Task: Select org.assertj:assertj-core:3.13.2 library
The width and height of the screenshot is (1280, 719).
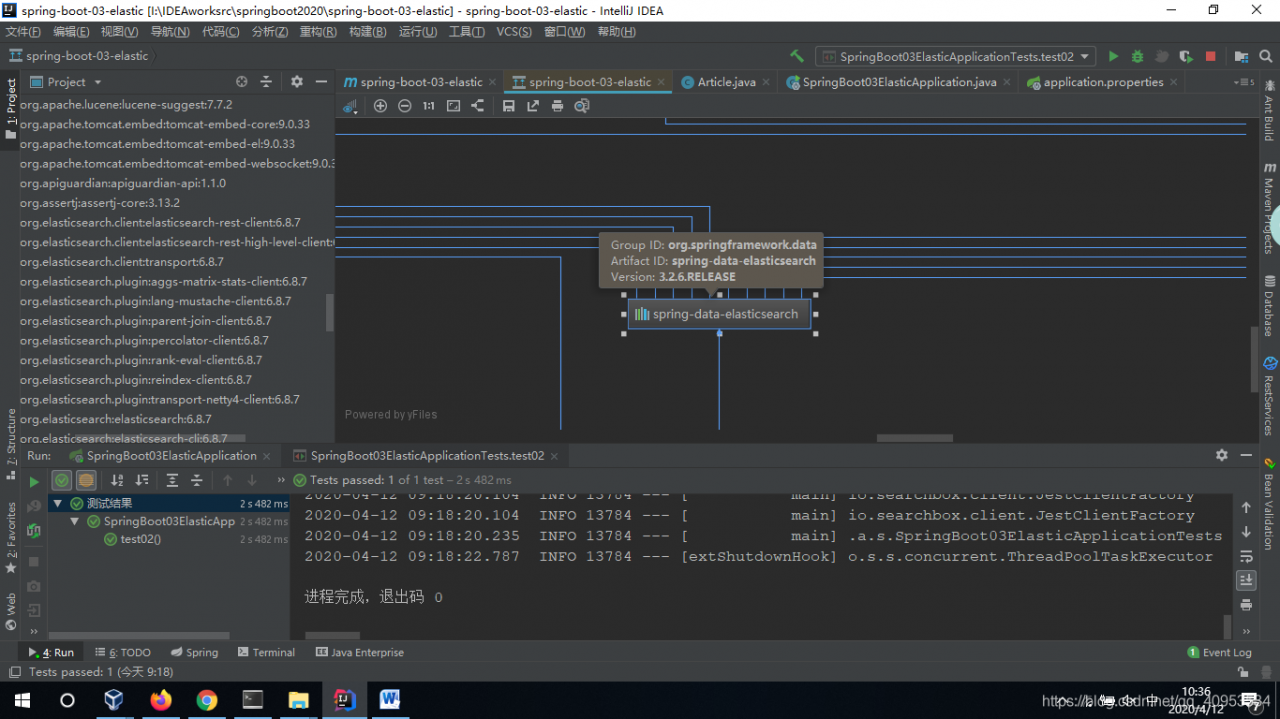Action: (100, 203)
